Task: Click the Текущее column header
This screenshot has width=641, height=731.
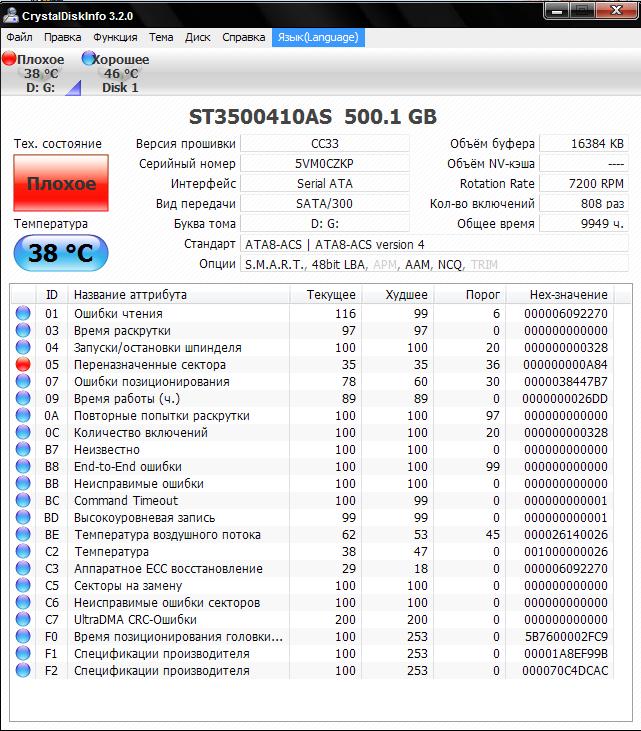Action: pos(326,295)
